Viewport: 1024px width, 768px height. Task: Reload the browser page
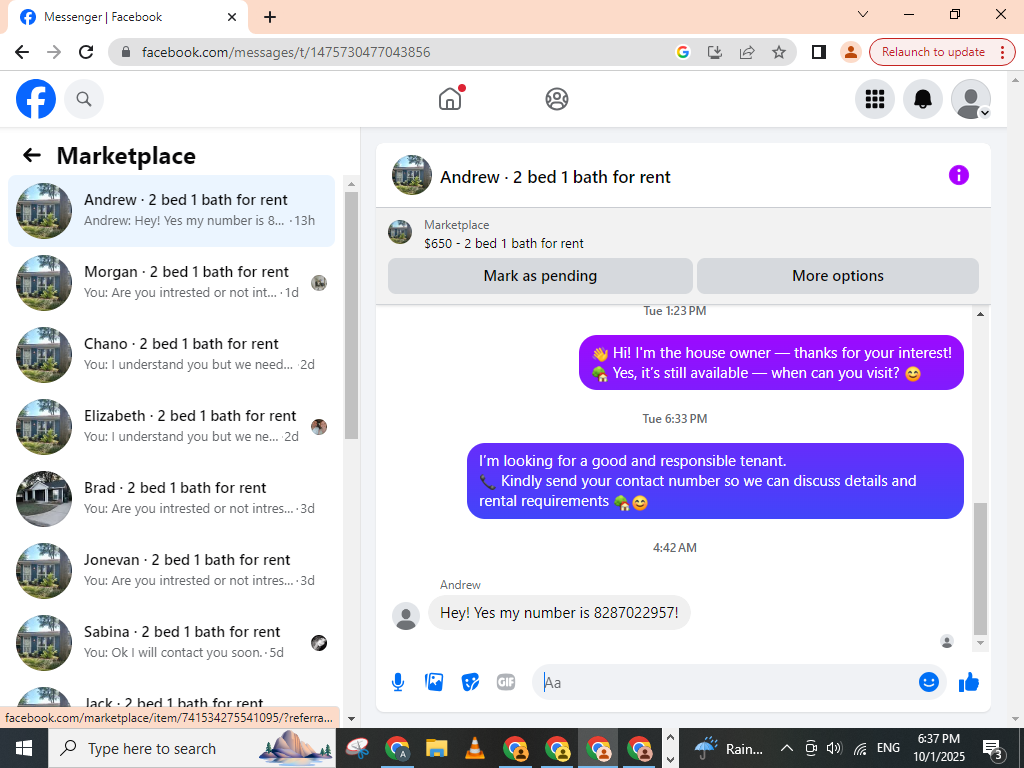(x=86, y=52)
